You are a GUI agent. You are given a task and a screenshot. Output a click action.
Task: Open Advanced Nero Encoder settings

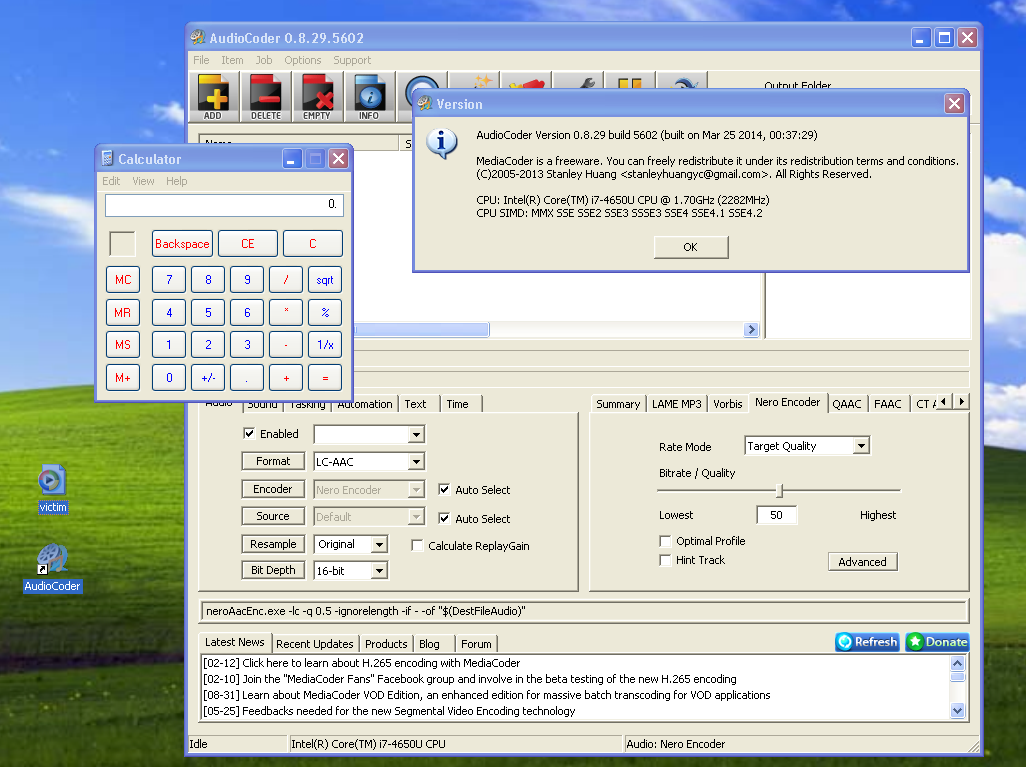coord(862,562)
